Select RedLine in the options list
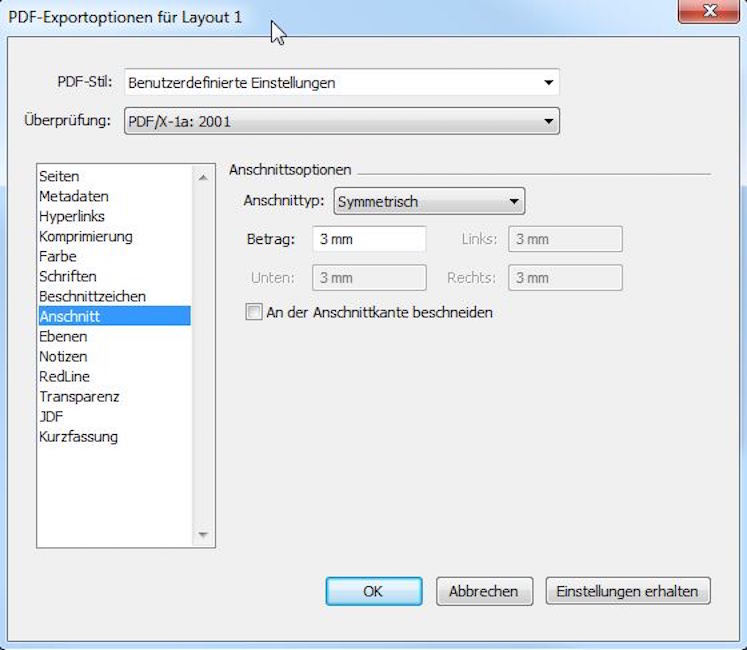Viewport: 747px width, 650px height. point(114,376)
